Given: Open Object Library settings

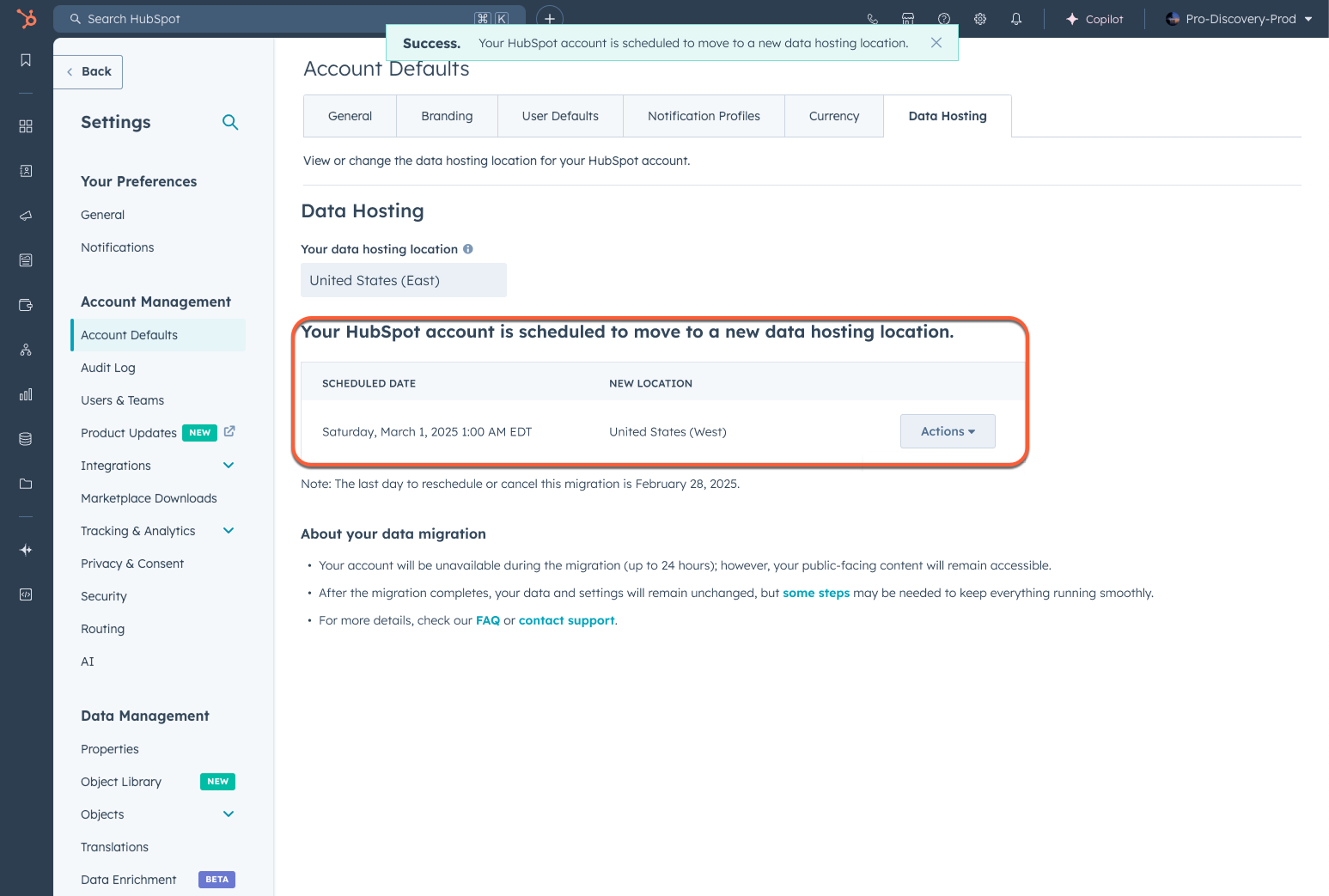Looking at the screenshot, I should pyautogui.click(x=121, y=782).
